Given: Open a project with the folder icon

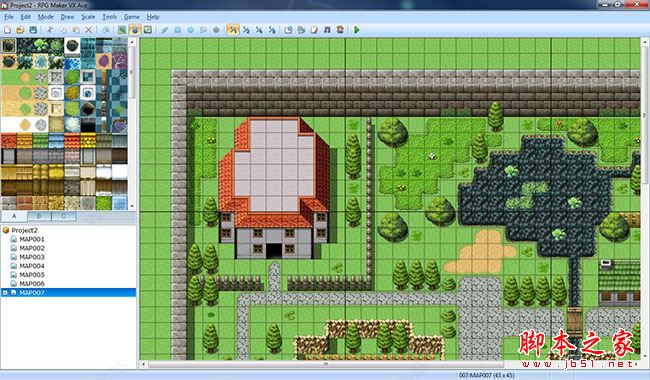Looking at the screenshot, I should click(20, 30).
